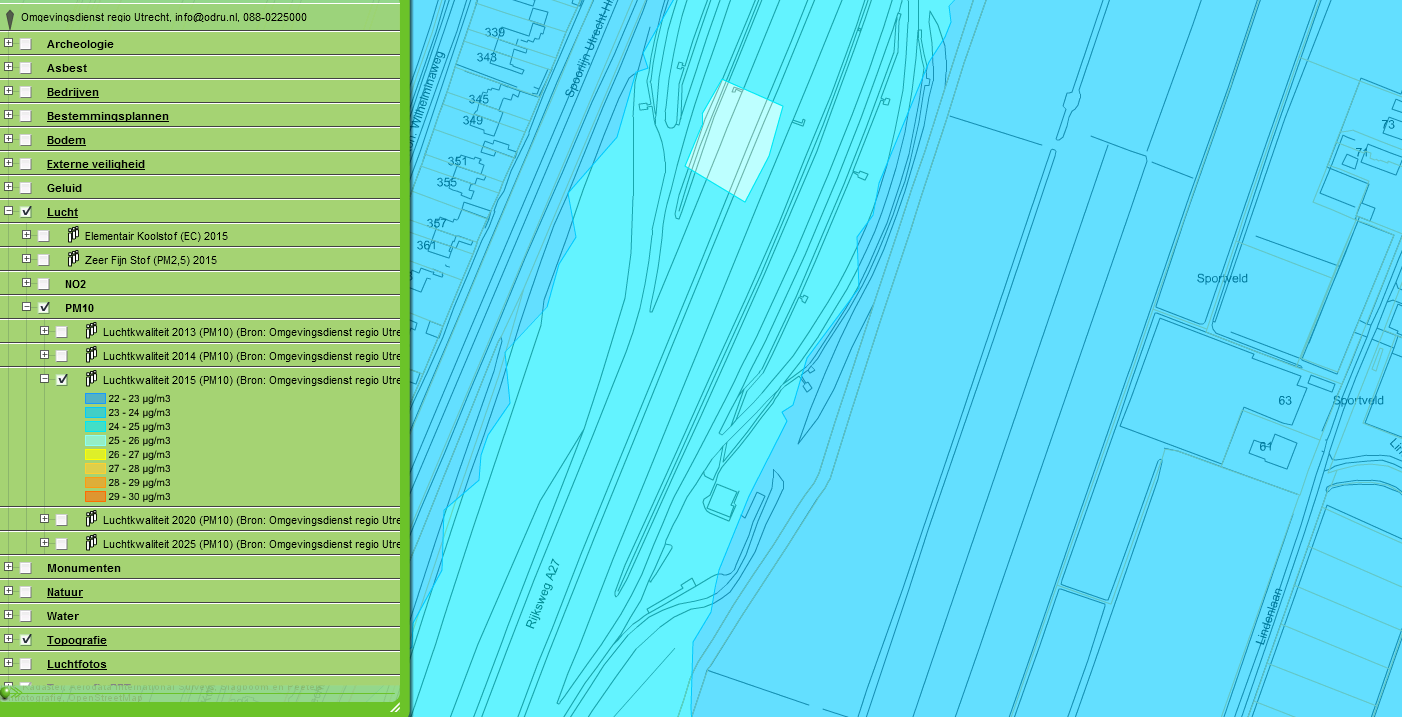Screen dimensions: 1402x717
Task: Expand Zeer Fijn Stof (PM2,5) 2015 node
Action: (x=26, y=259)
